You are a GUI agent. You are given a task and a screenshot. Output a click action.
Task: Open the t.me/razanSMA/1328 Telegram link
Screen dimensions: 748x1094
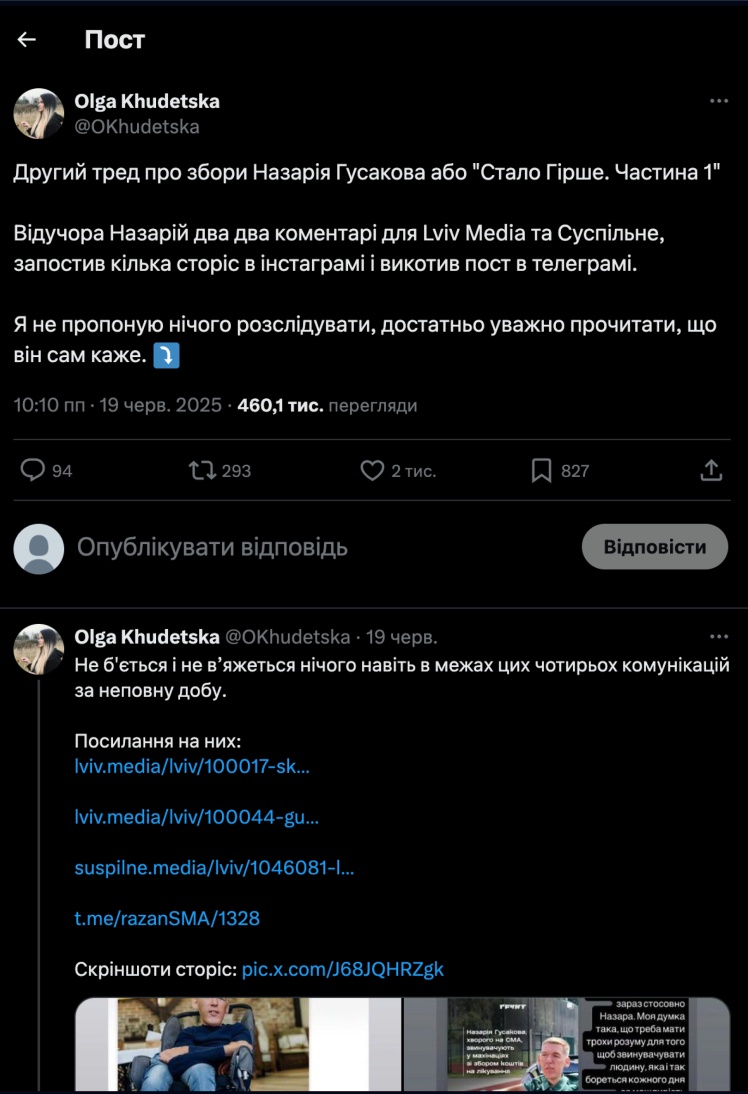coord(167,918)
